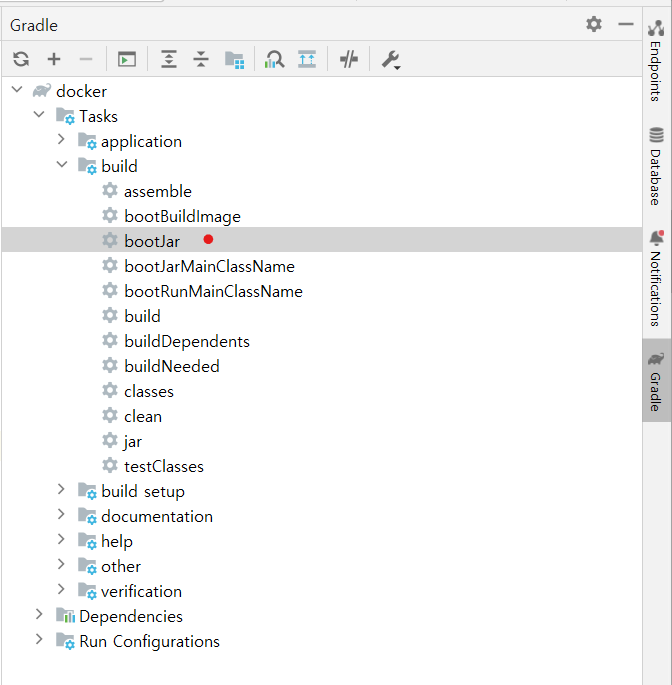Viewport: 672px width, 685px height.
Task: Expand other task group
Action: (x=61, y=564)
